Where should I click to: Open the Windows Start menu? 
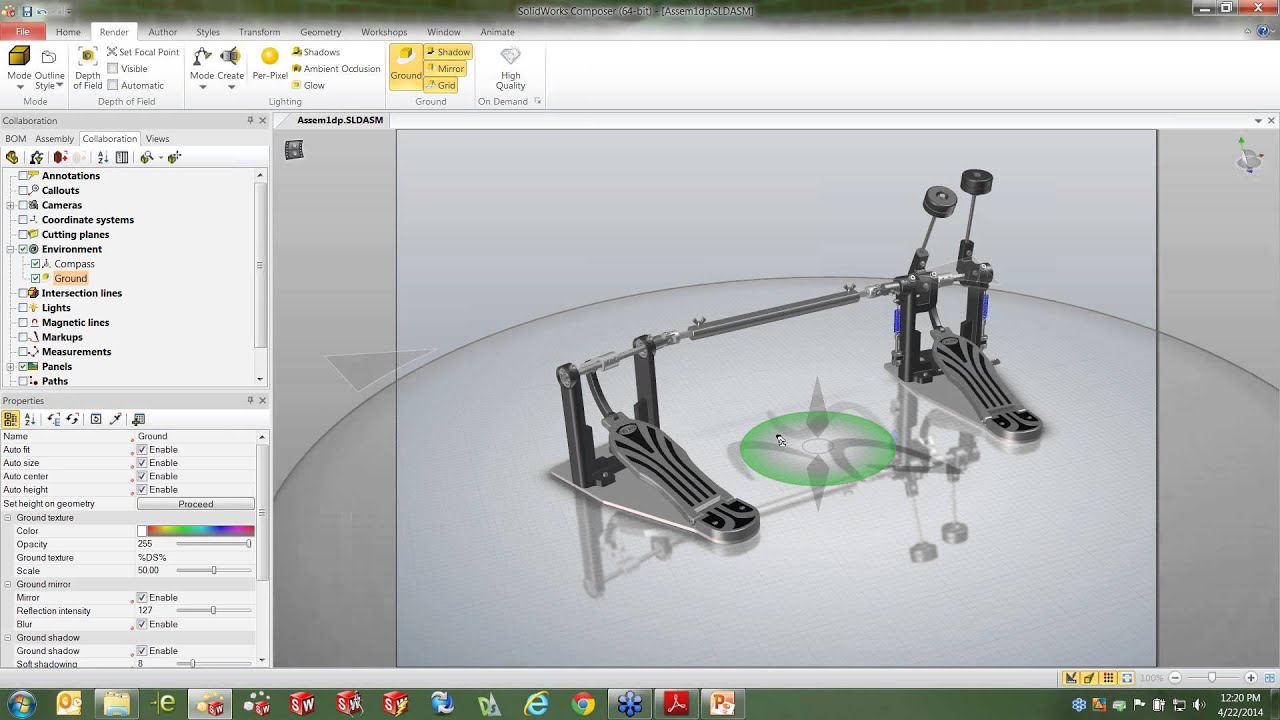pos(21,704)
